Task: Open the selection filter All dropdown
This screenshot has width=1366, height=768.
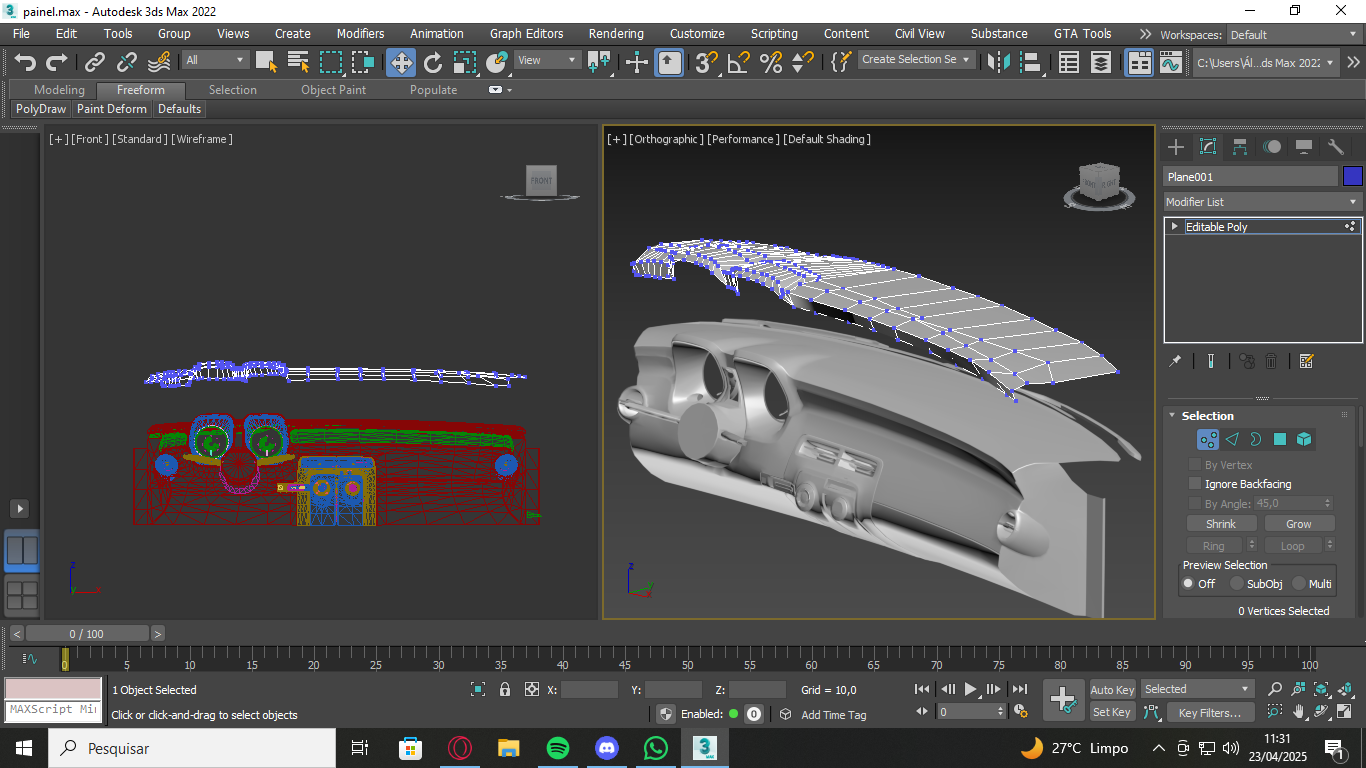Action: tap(215, 60)
